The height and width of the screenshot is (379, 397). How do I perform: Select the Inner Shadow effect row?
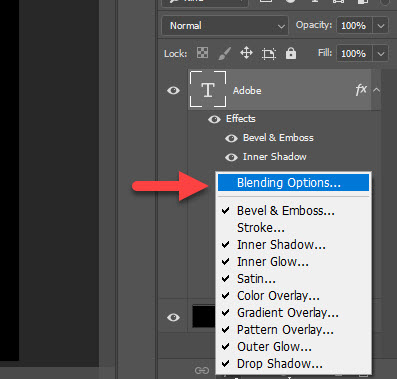[275, 157]
